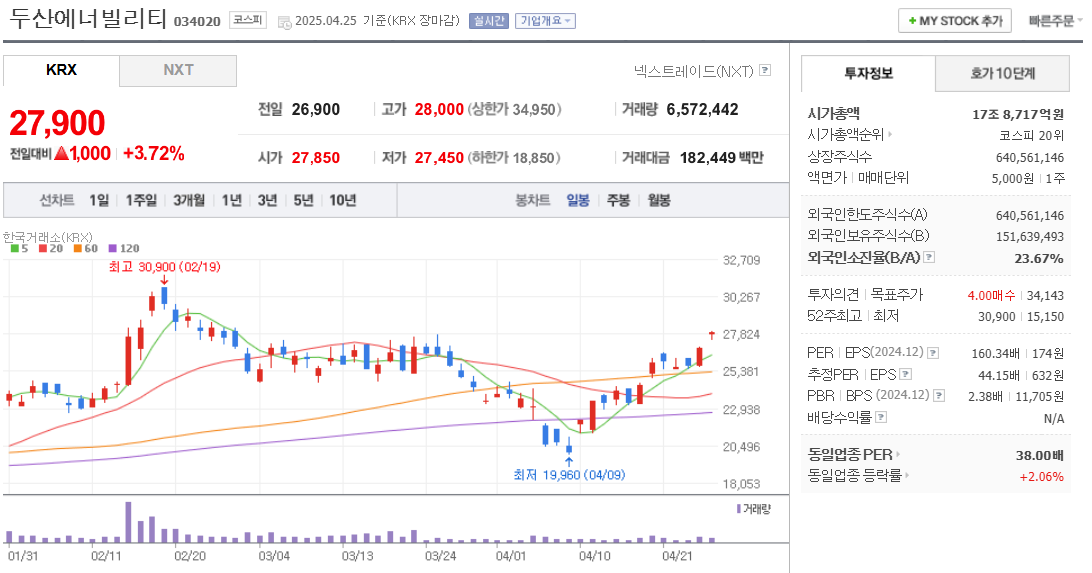1092x573 pixels.
Task: Show the 1주일 line chart
Action: click(141, 201)
